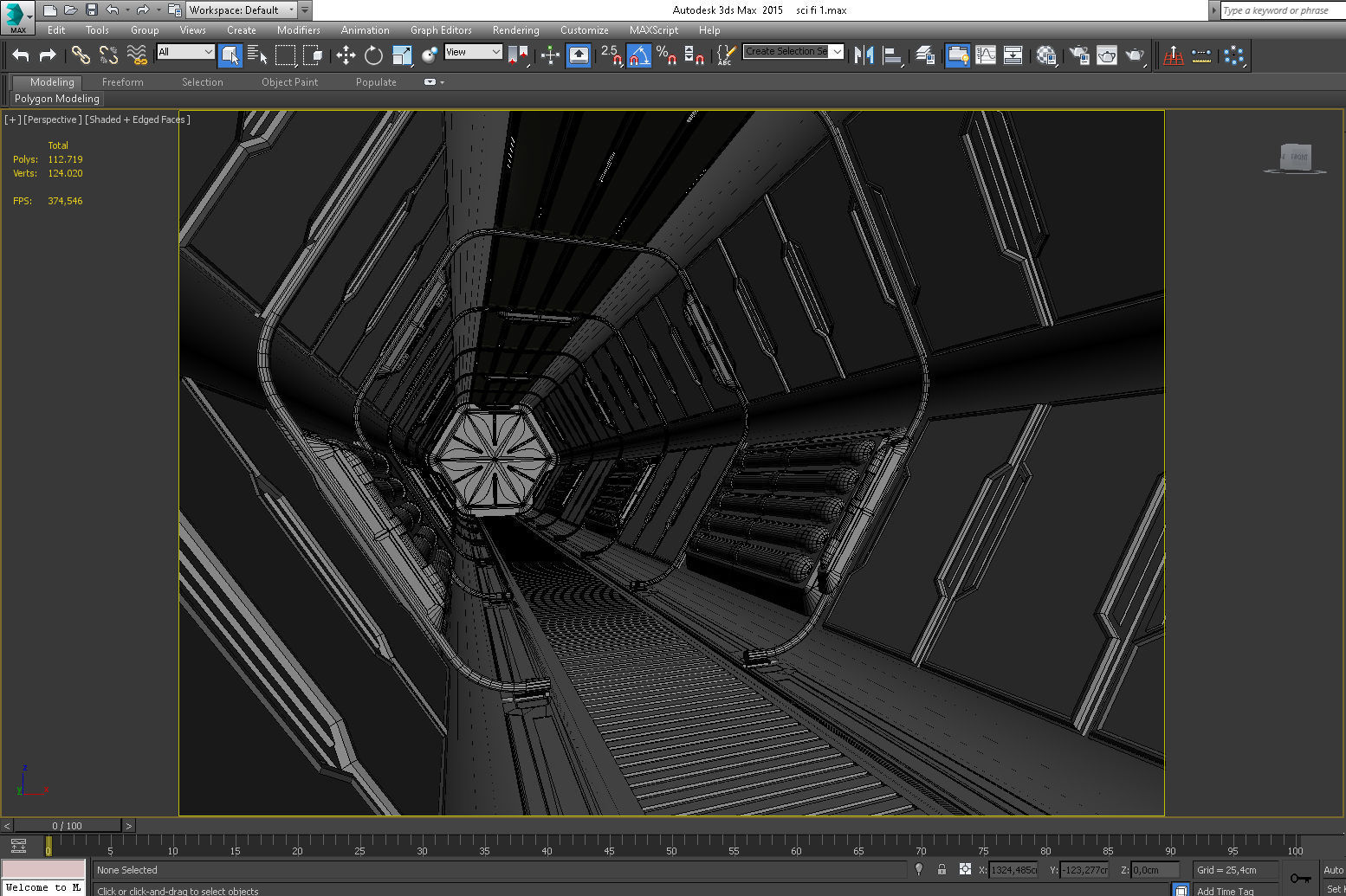The image size is (1346, 896).
Task: Click the Save File floppy icon
Action: click(x=91, y=10)
